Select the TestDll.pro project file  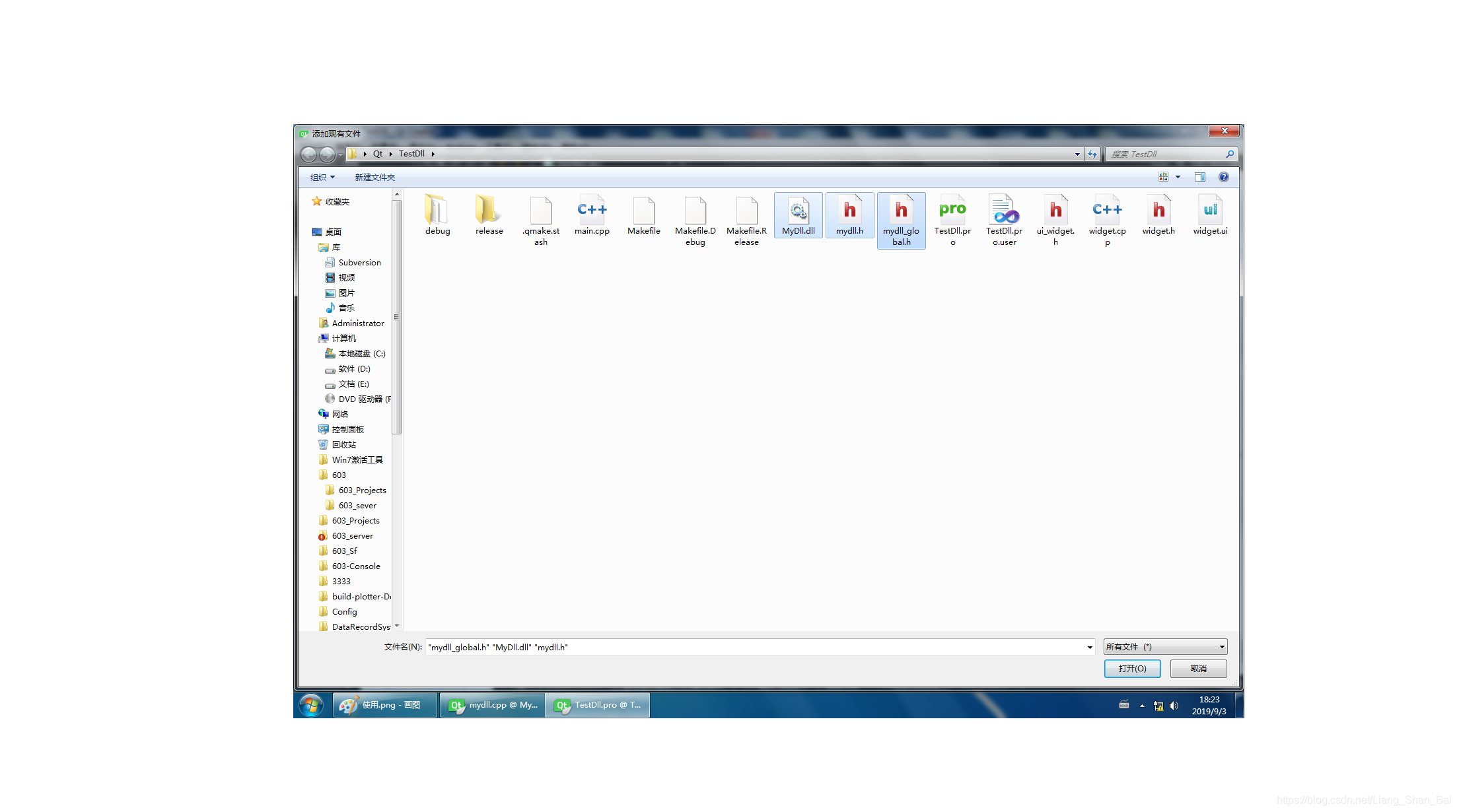click(x=952, y=220)
